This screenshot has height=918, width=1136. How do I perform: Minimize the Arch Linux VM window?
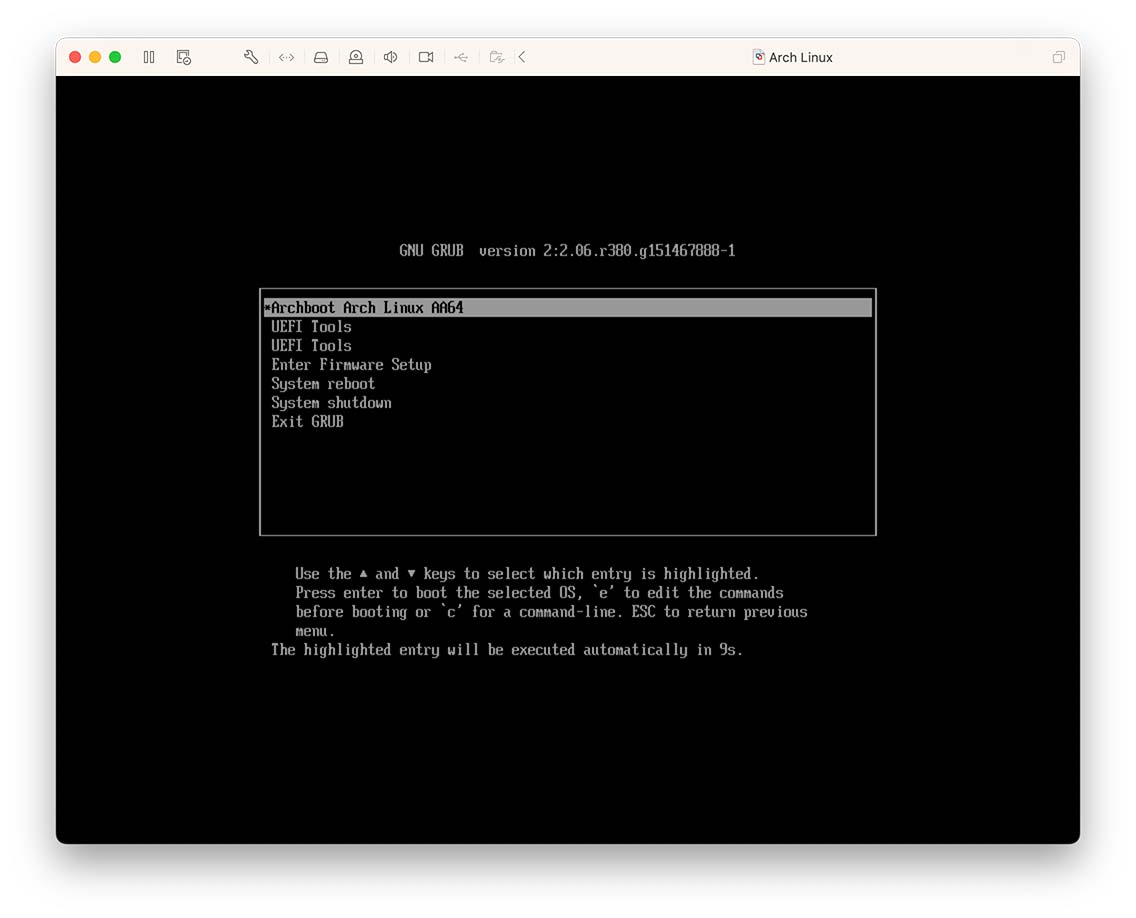[x=95, y=57]
